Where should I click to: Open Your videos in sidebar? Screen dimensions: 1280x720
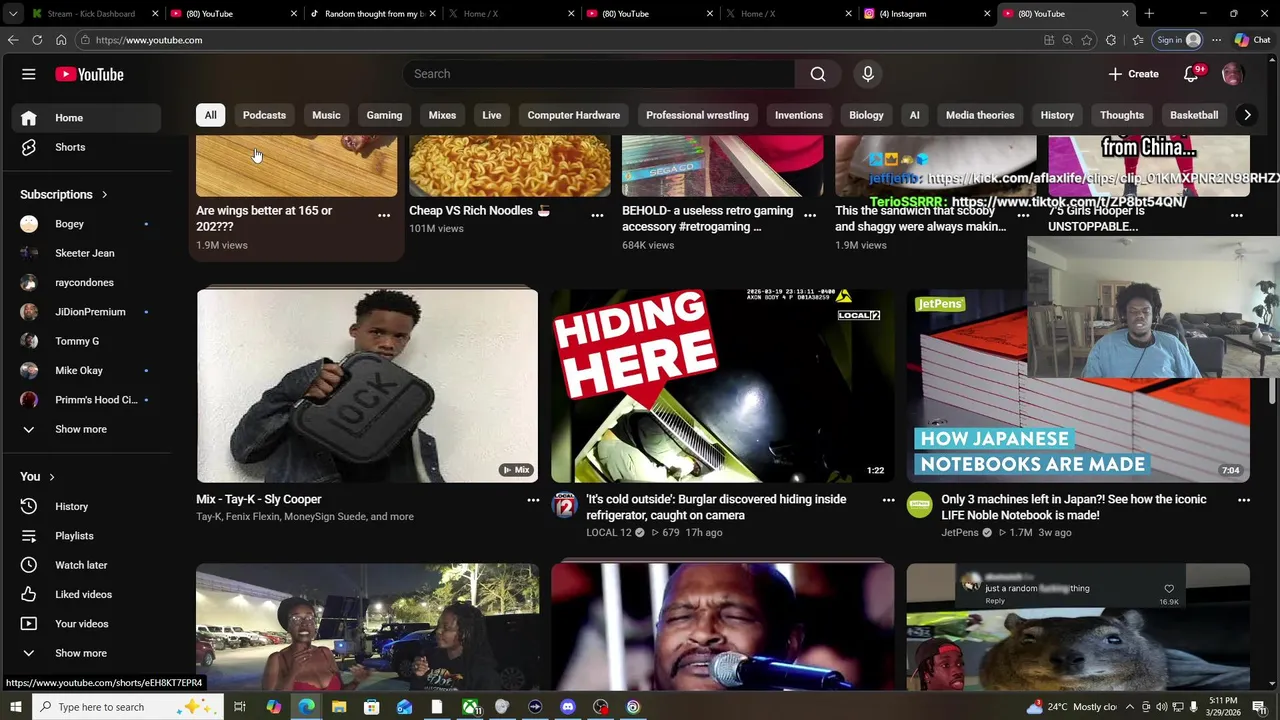(86, 624)
